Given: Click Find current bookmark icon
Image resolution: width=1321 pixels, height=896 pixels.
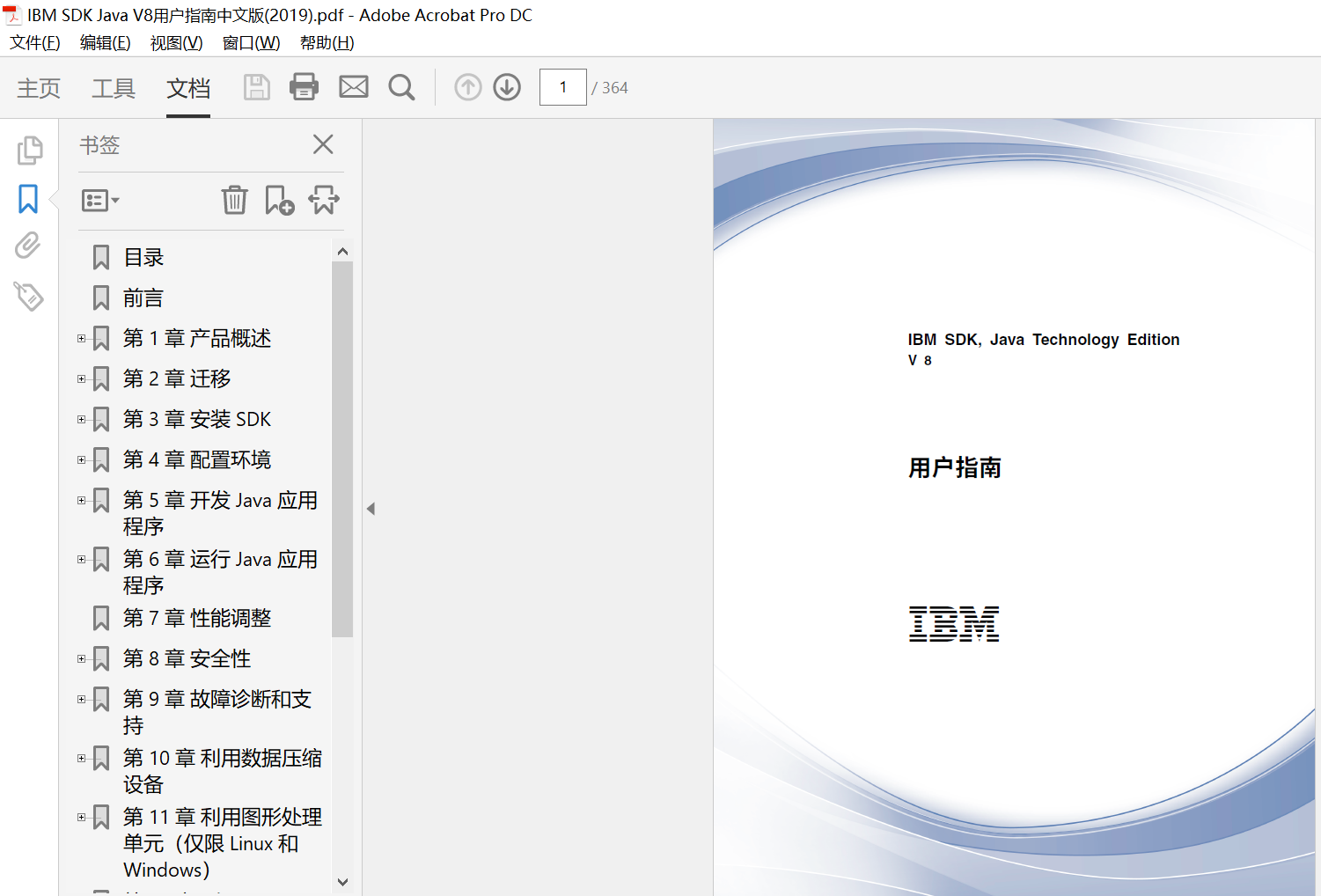Looking at the screenshot, I should (324, 200).
